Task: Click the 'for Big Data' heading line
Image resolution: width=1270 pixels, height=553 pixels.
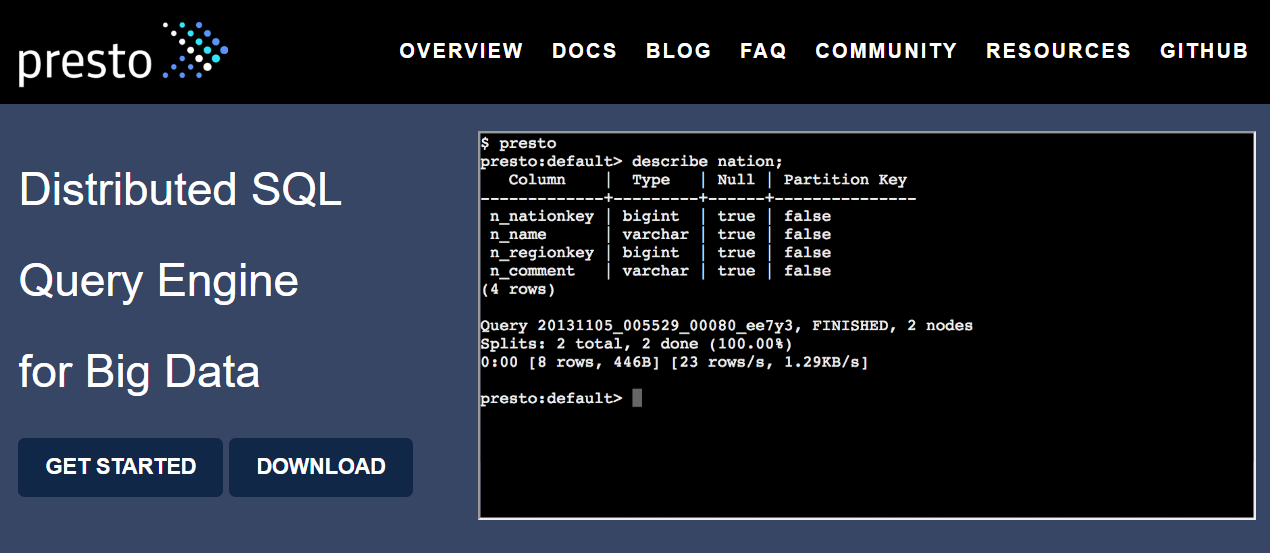Action: 139,372
